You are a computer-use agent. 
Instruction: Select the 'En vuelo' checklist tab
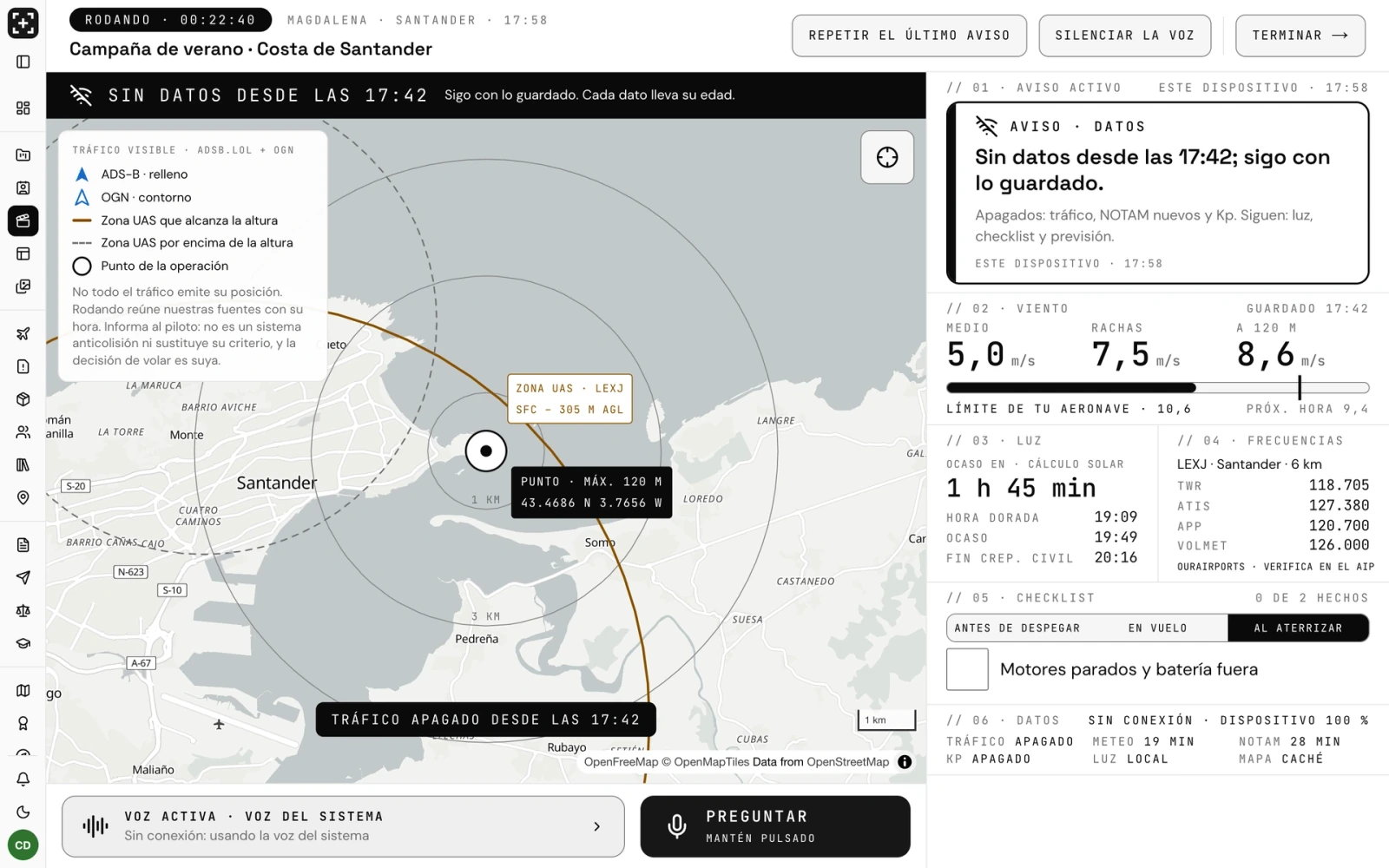1157,628
